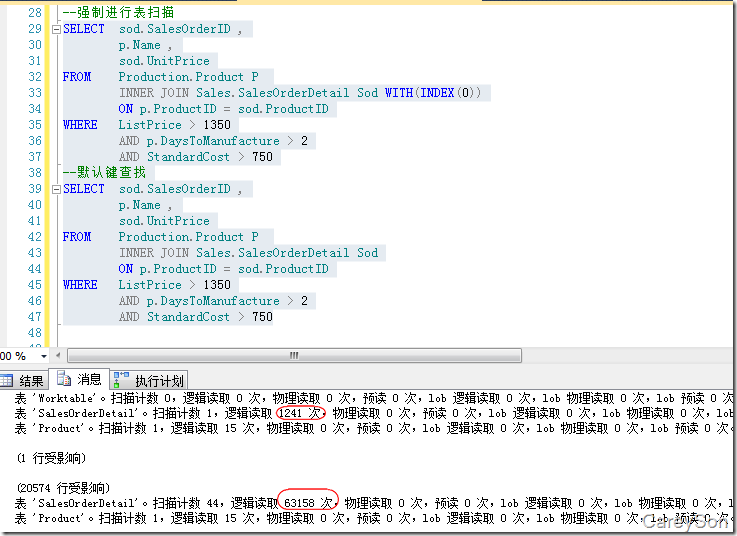Collapse the first SELECT block at line 29

coord(55,29)
